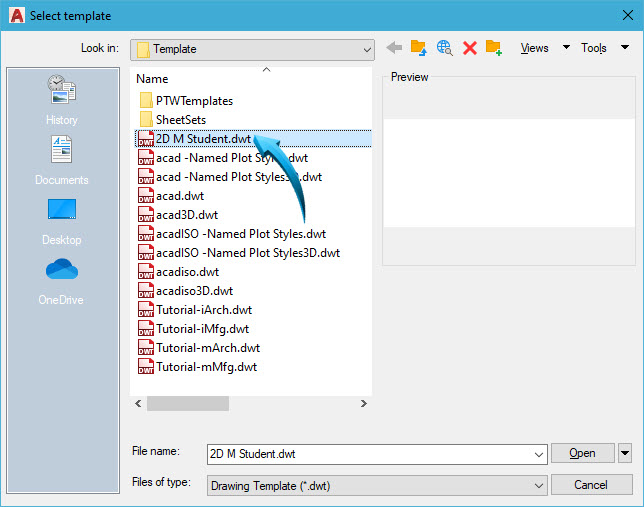
Task: Expand Files of type dropdown
Action: pyautogui.click(x=538, y=486)
